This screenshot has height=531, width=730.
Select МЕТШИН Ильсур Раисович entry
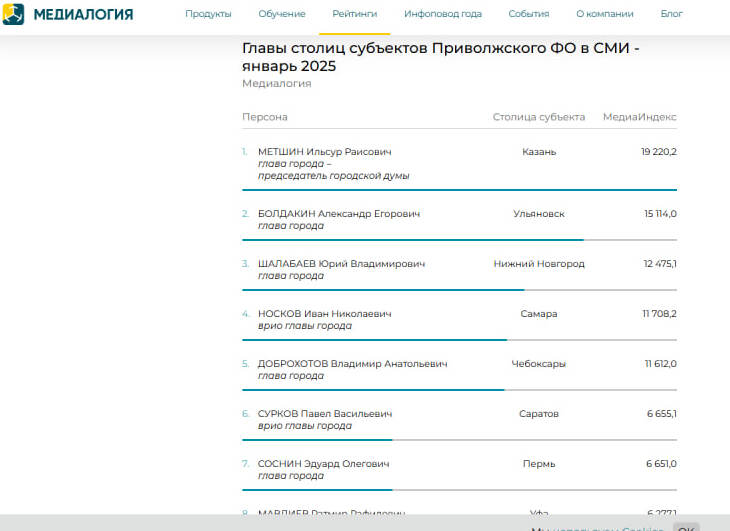click(324, 152)
